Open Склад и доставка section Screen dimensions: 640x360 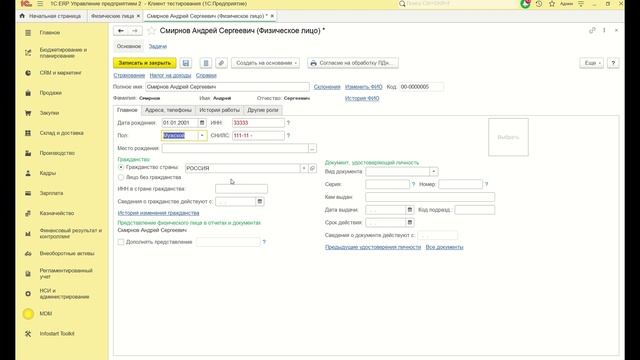(61, 133)
